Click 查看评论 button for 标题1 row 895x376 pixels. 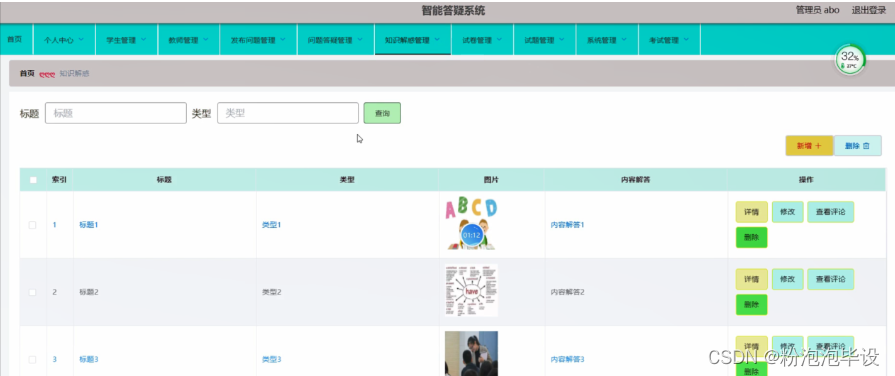tap(831, 212)
